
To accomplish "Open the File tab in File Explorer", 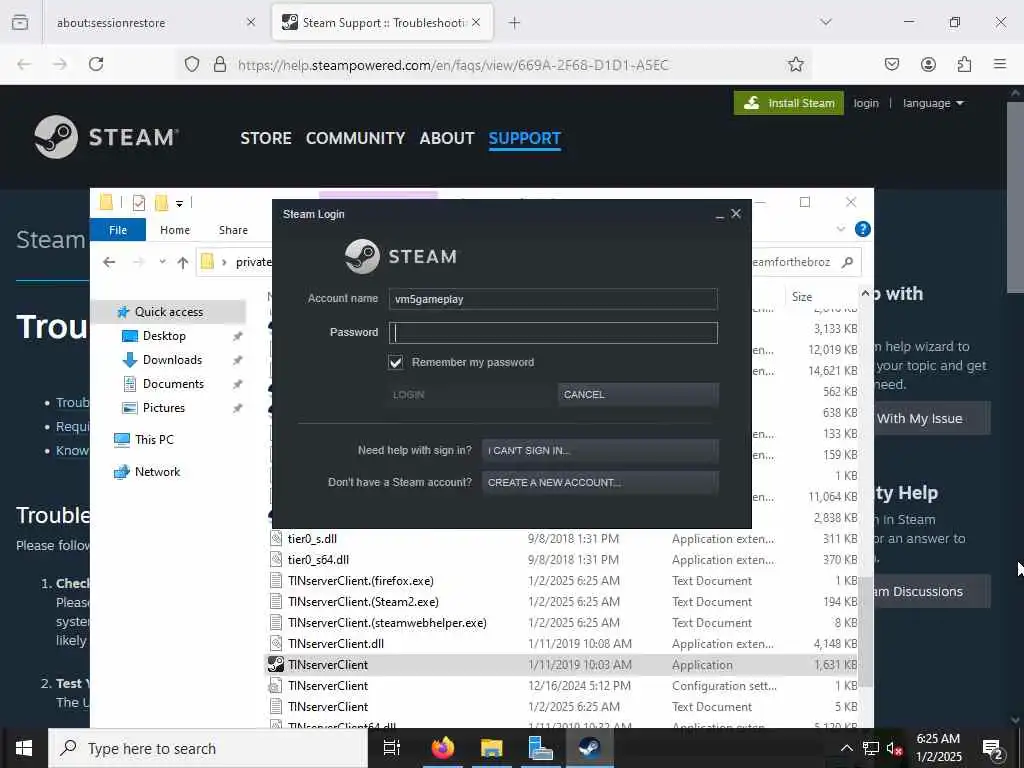I will click(x=118, y=230).
